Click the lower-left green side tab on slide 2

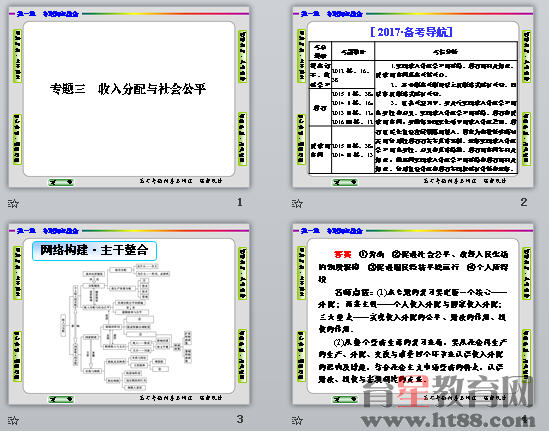tap(301, 140)
